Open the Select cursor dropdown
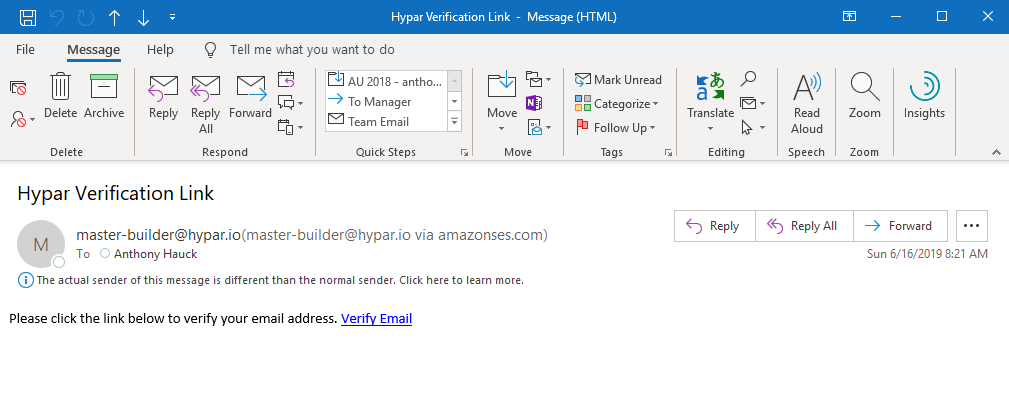The image size is (1009, 409). pos(752,127)
